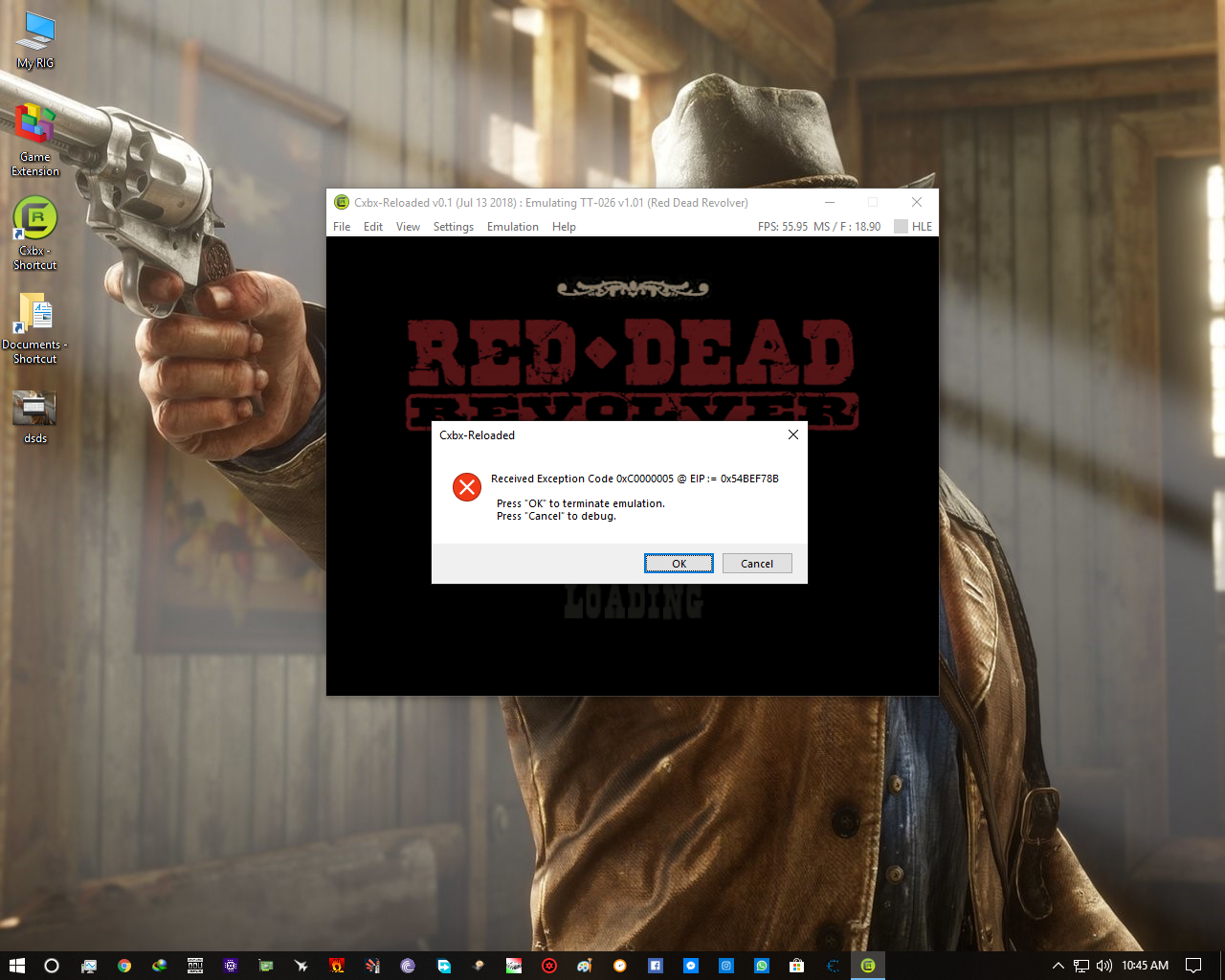
Task: Open WhatsApp from the taskbar
Action: point(762,966)
